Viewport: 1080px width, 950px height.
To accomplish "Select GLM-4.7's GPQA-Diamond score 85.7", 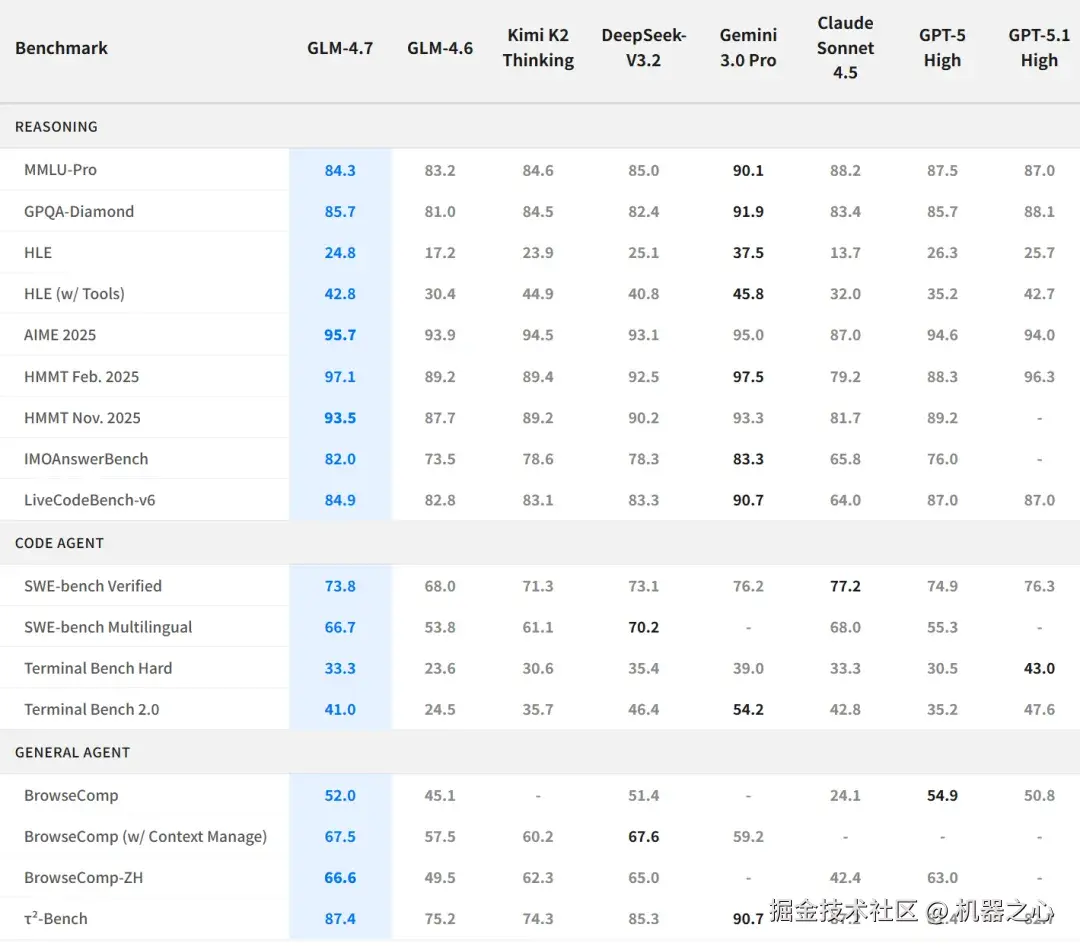I will point(340,211).
